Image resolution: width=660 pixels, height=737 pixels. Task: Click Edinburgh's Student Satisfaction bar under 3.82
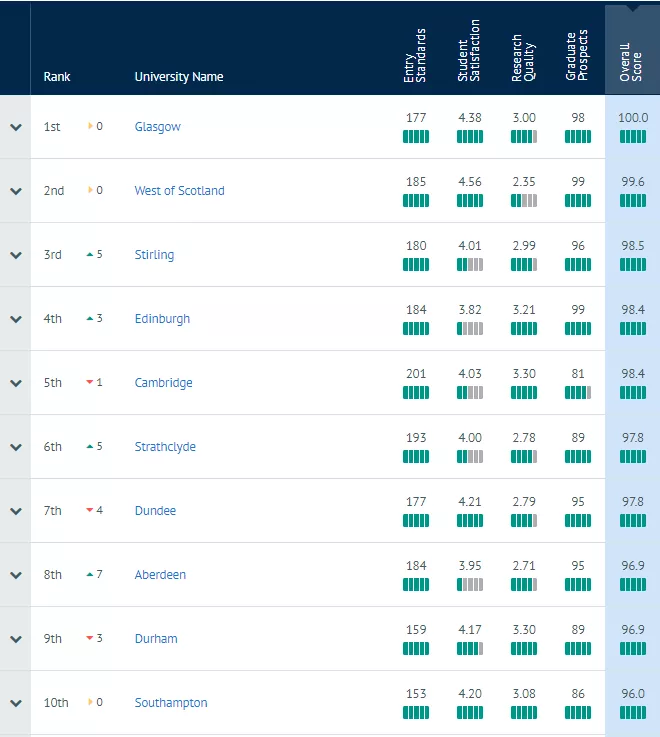(470, 329)
